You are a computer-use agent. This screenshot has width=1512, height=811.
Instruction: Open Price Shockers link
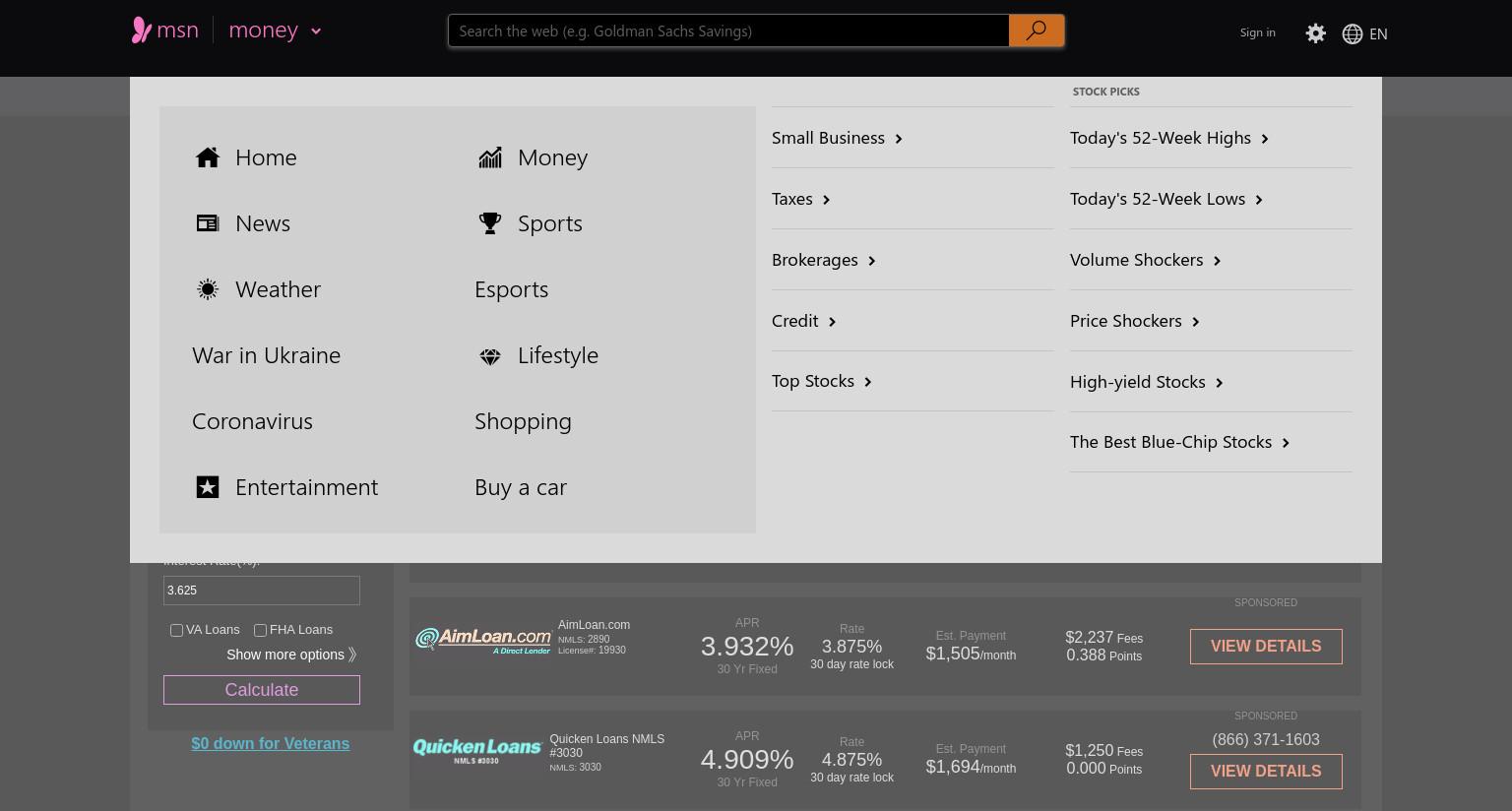1126,321
